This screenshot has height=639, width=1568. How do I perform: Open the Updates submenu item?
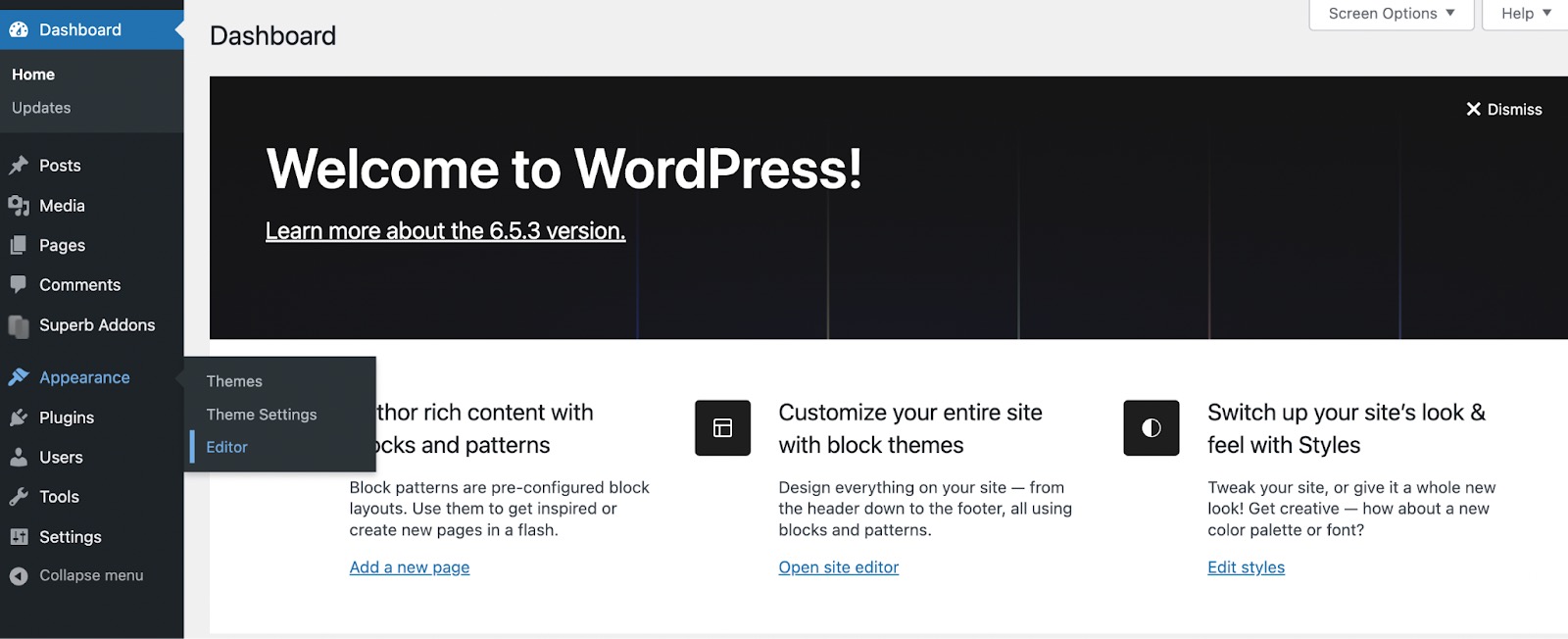(x=41, y=108)
